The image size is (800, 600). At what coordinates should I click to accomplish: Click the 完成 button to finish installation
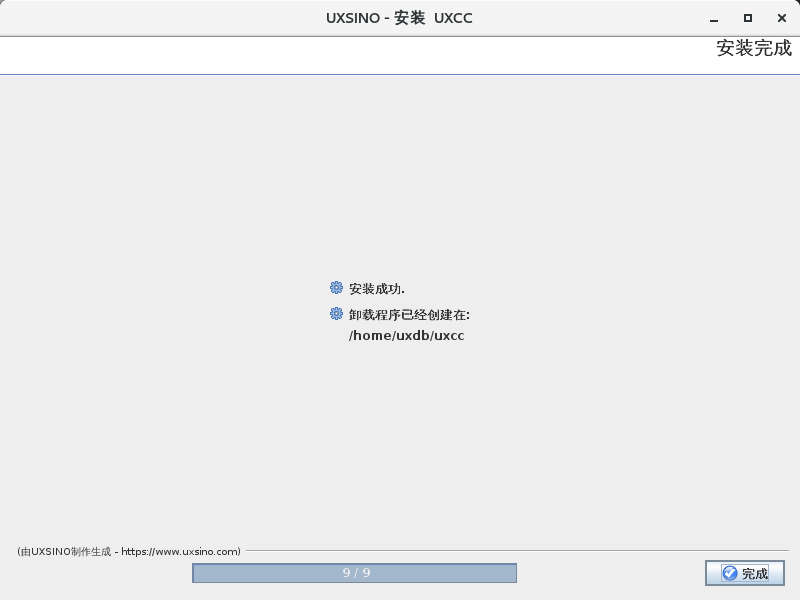coord(744,573)
